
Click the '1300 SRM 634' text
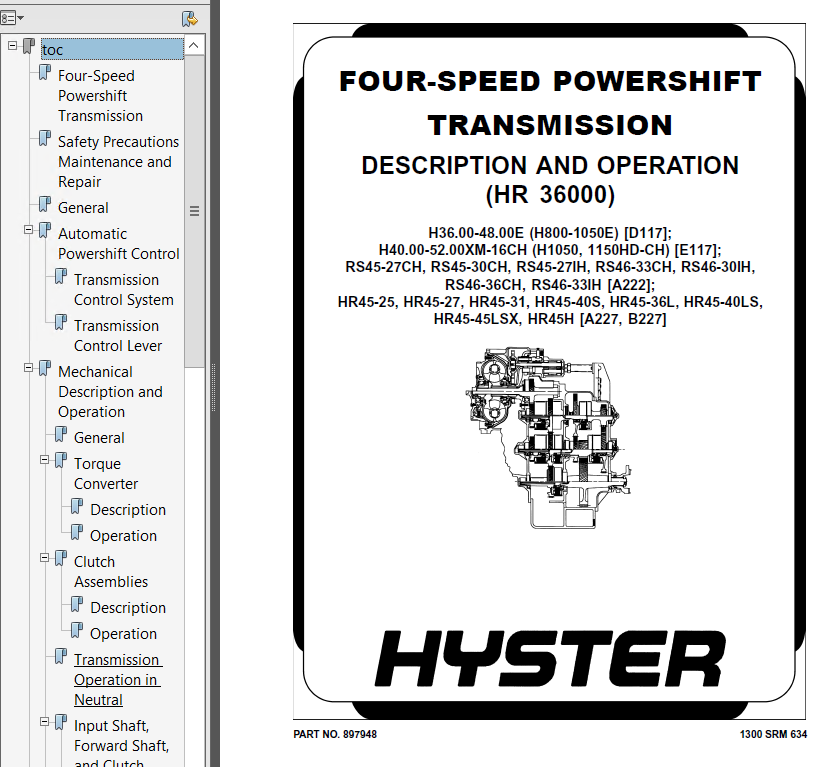(x=773, y=734)
